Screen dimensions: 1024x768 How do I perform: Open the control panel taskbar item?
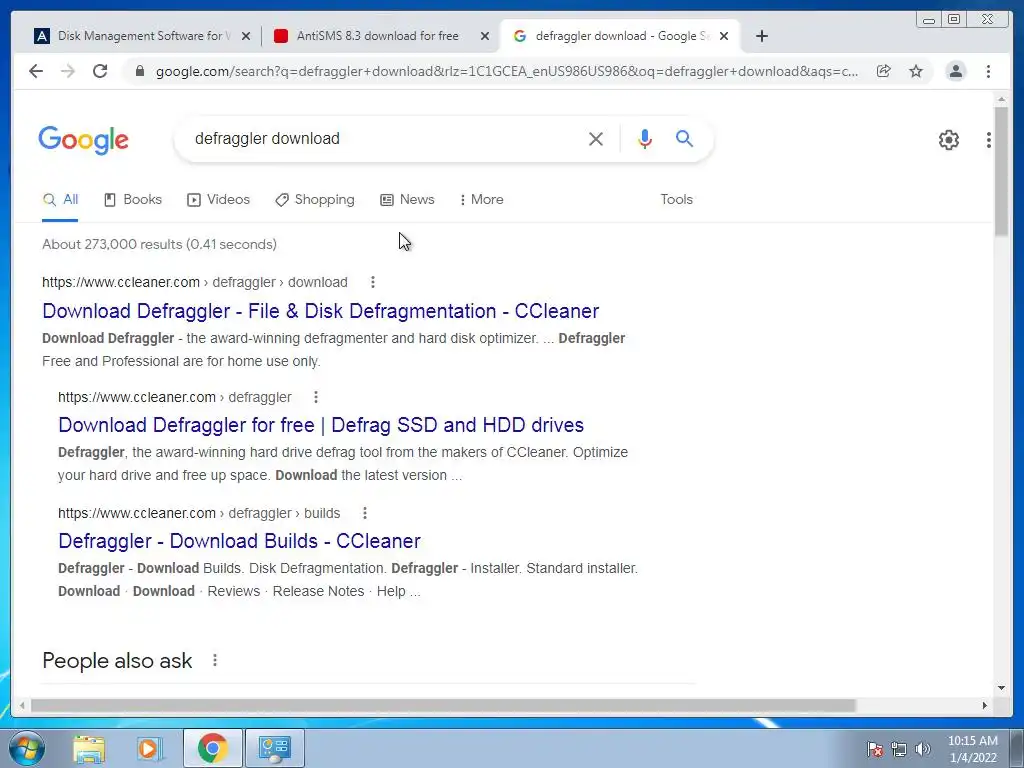274,748
